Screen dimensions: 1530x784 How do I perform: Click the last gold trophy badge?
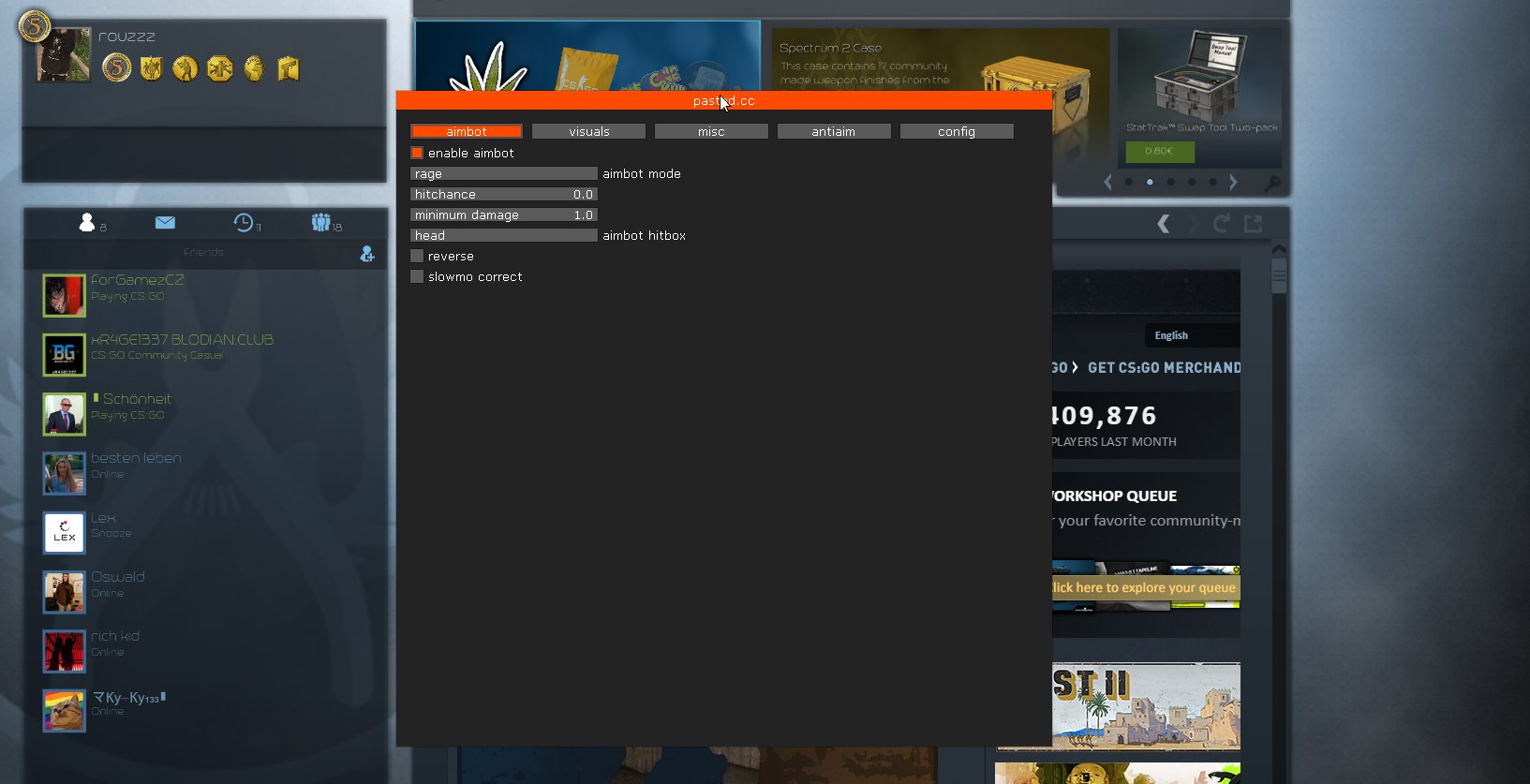pos(289,67)
